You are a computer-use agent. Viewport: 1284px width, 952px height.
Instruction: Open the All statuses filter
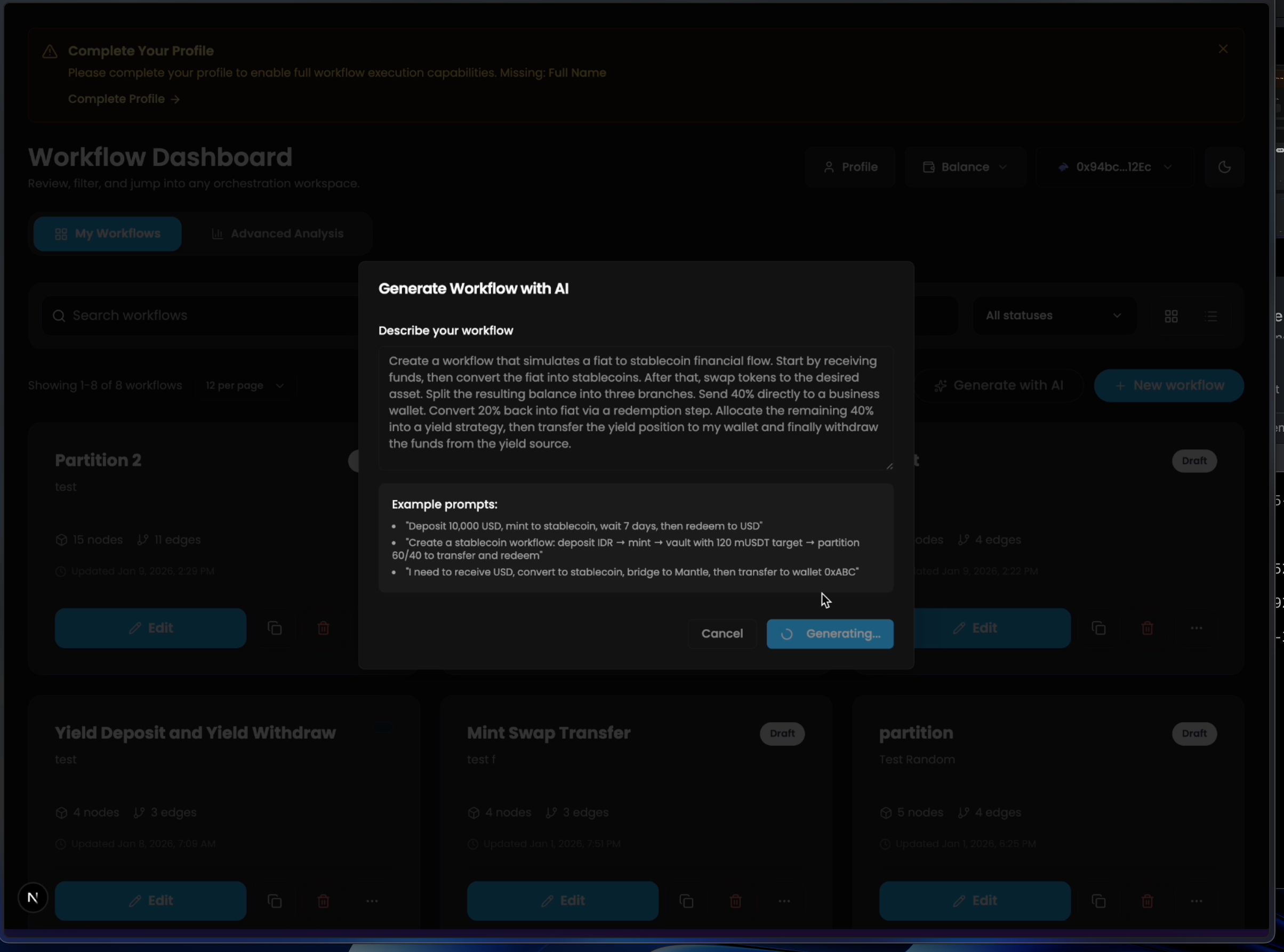[x=1054, y=316]
